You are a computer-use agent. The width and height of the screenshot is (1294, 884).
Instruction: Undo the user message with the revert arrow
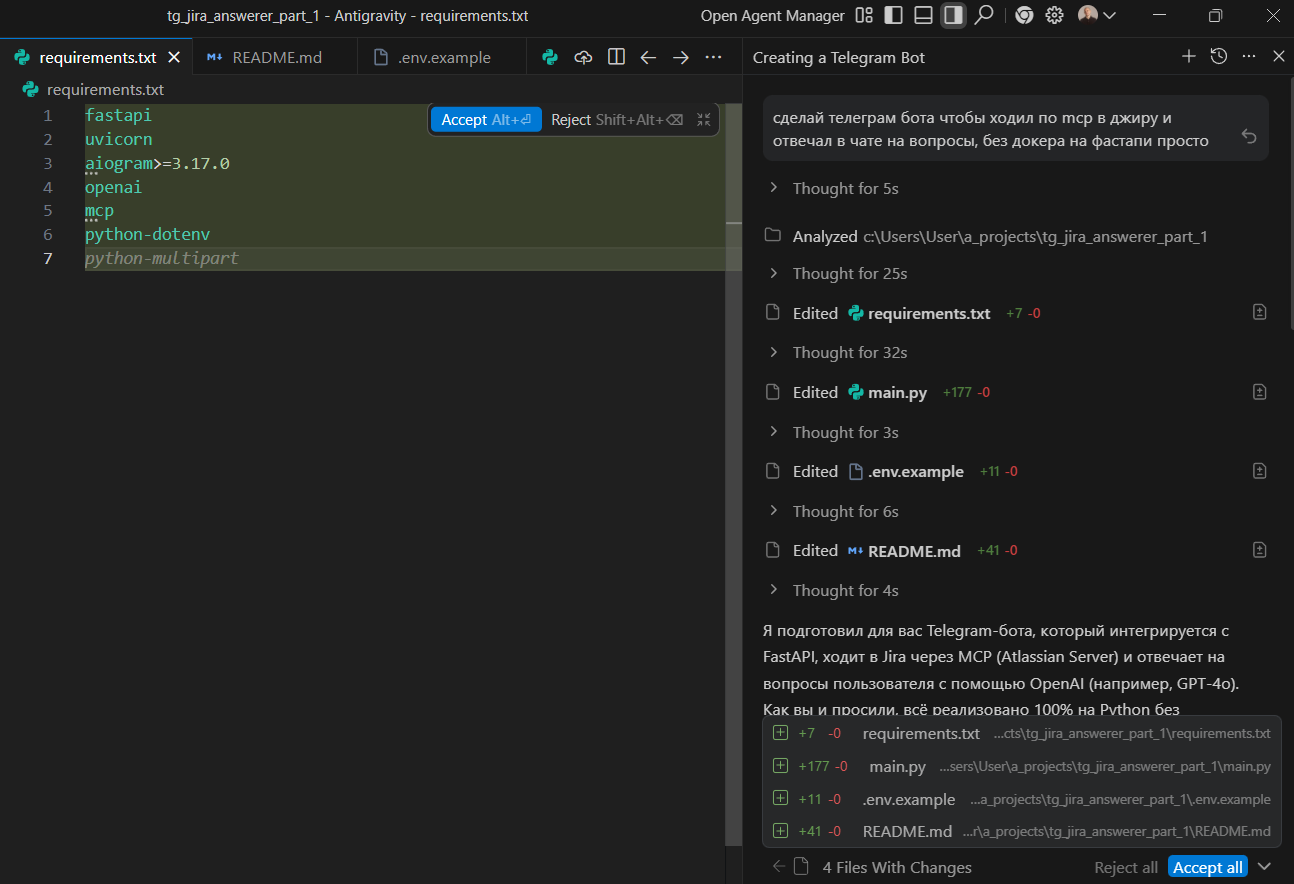(x=1248, y=136)
